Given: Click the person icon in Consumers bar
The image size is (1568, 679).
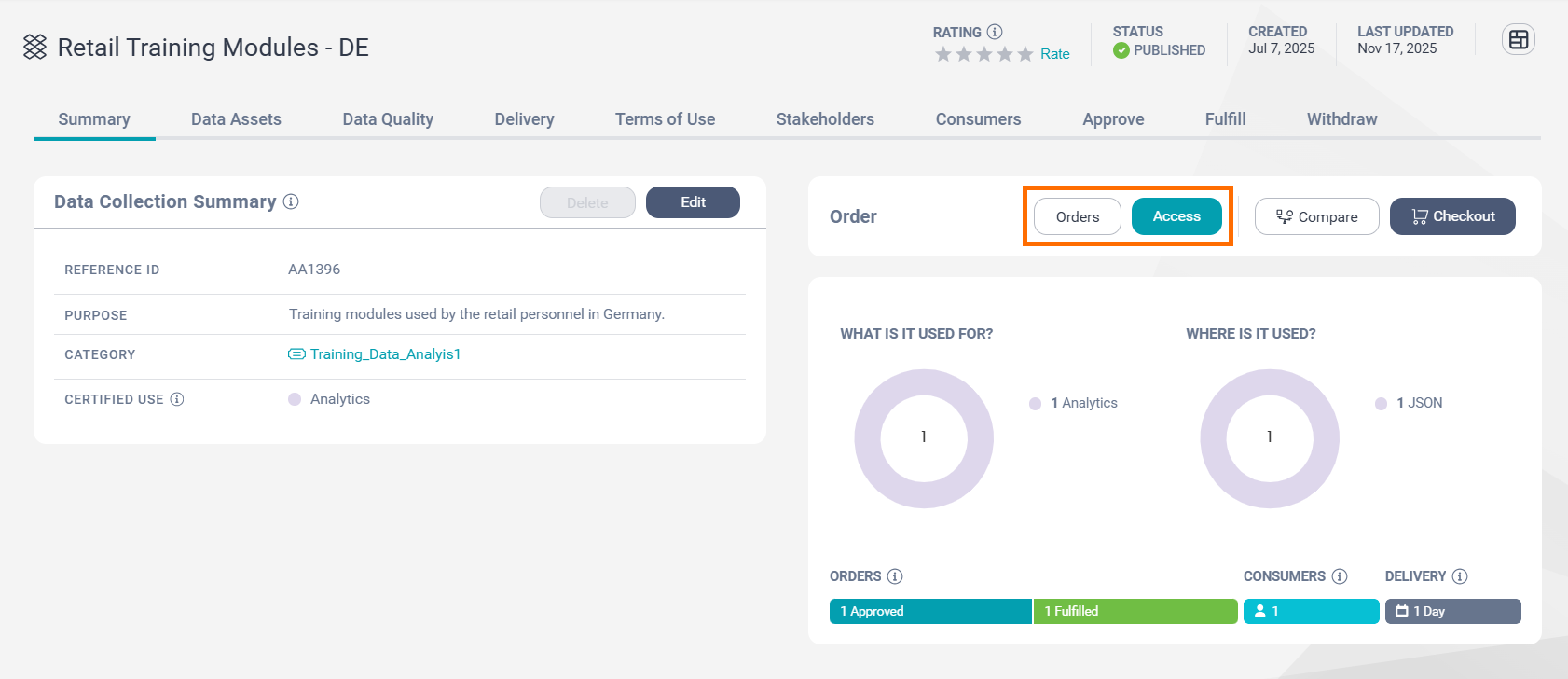Looking at the screenshot, I should click(x=1260, y=611).
